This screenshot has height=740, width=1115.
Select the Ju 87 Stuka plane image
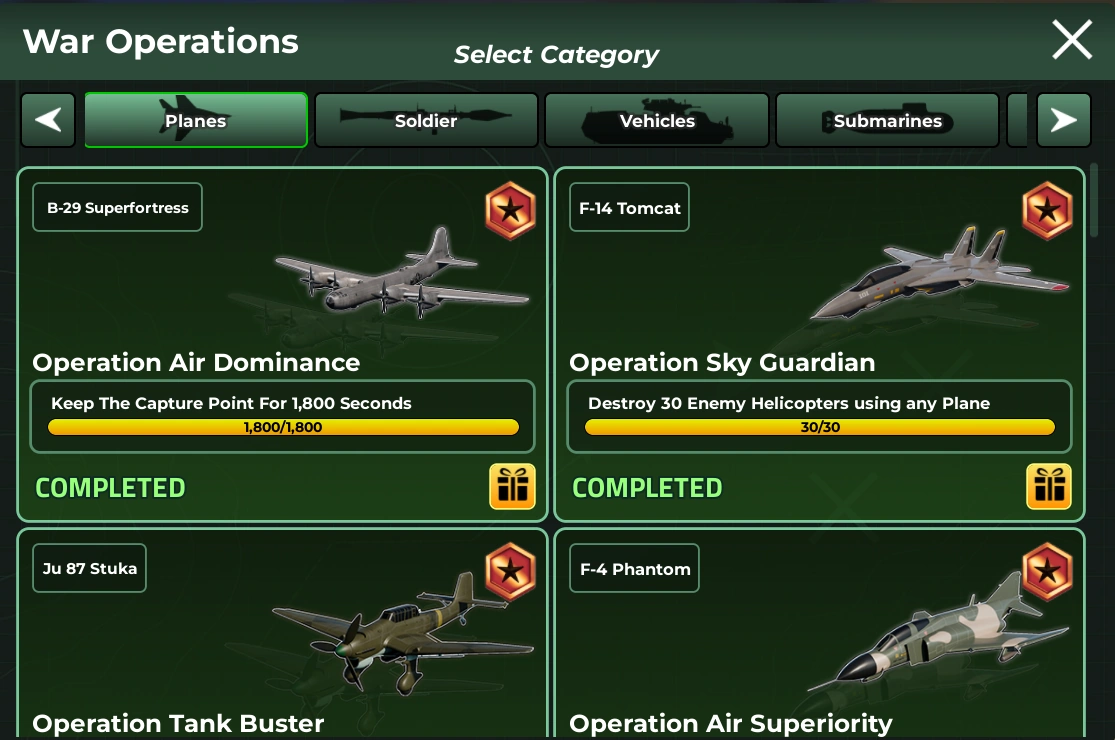coord(402,633)
